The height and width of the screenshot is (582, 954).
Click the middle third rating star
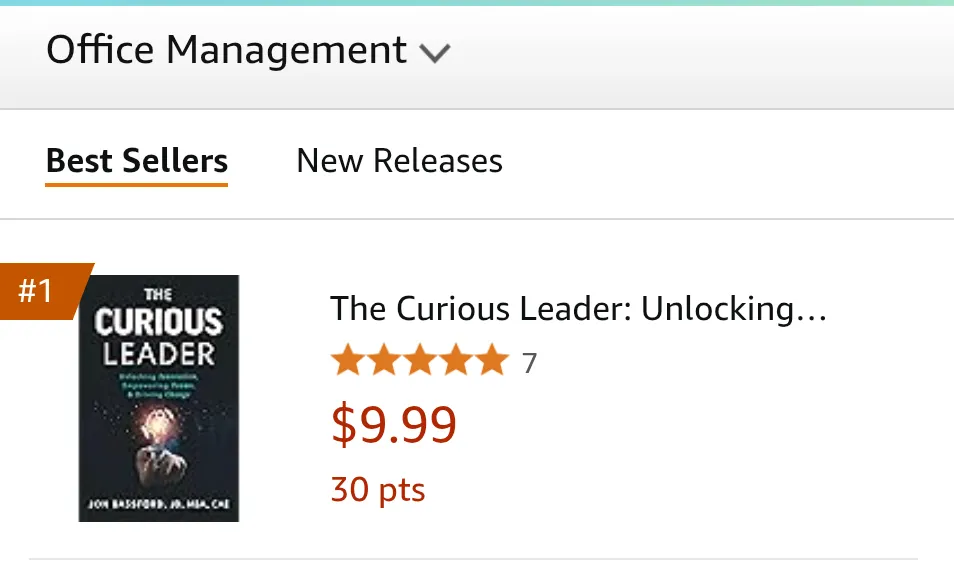coord(420,360)
